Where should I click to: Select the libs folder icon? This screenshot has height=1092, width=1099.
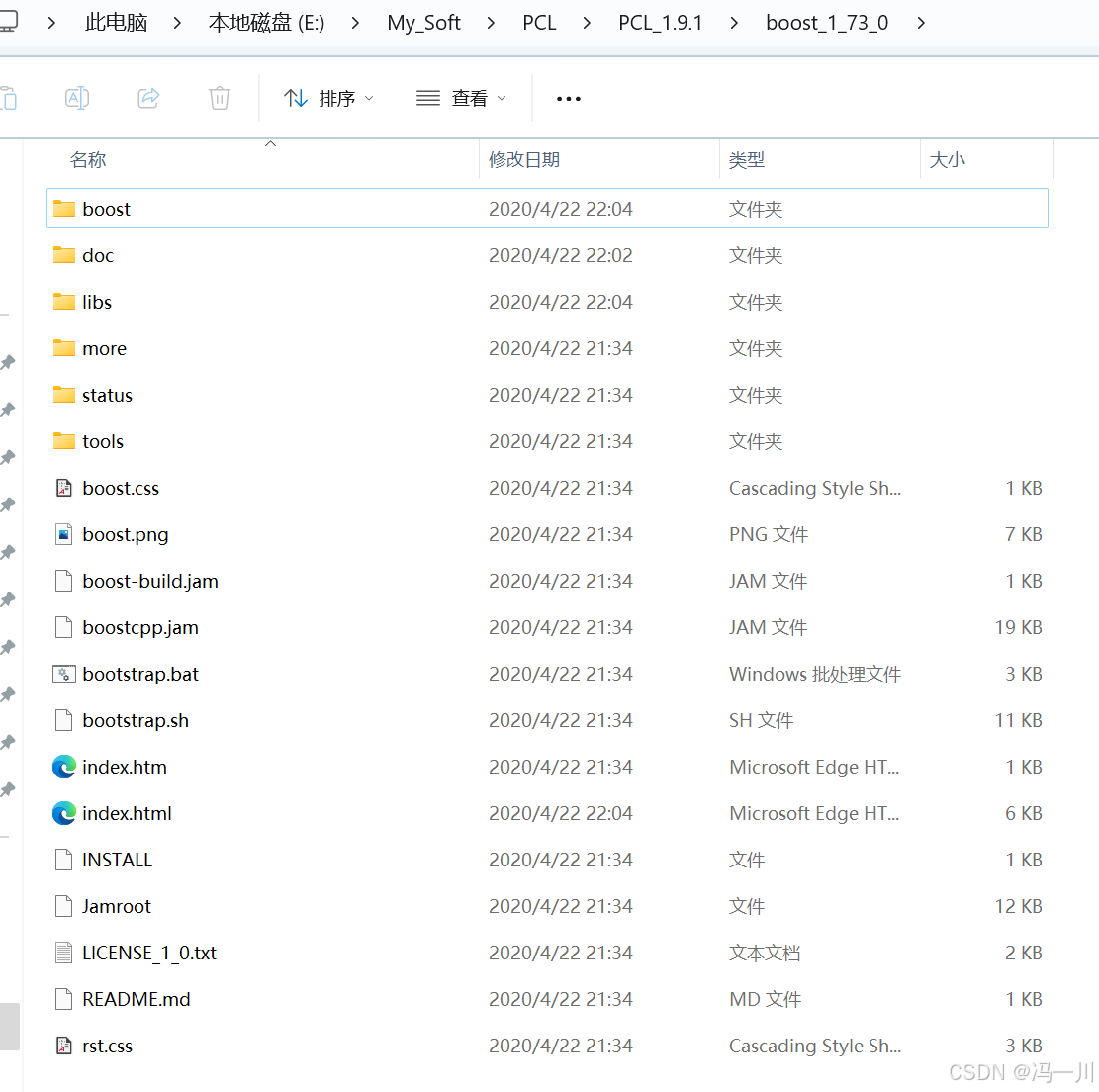63,302
